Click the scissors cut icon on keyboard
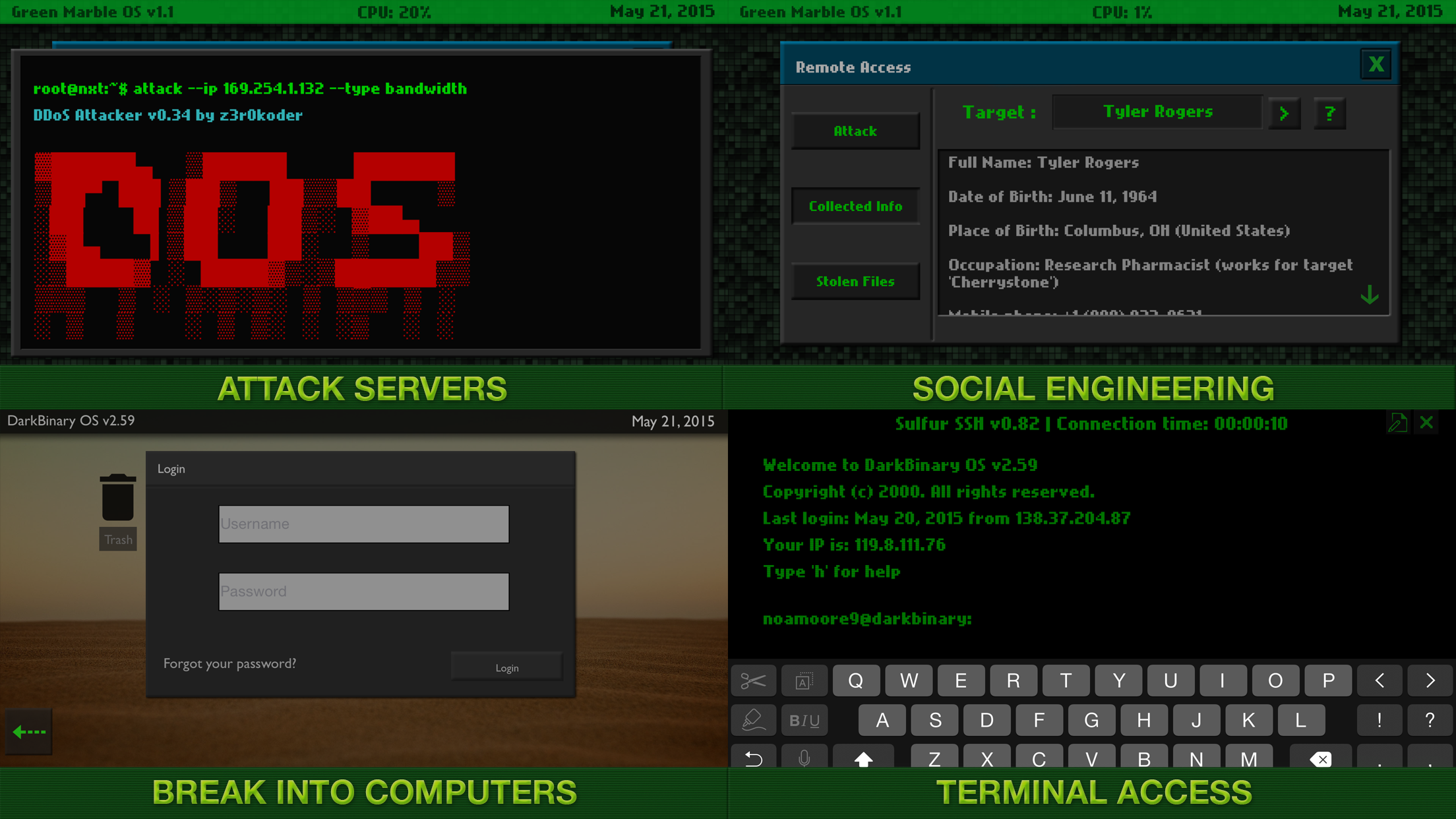Viewport: 1456px width, 819px height. (x=753, y=681)
